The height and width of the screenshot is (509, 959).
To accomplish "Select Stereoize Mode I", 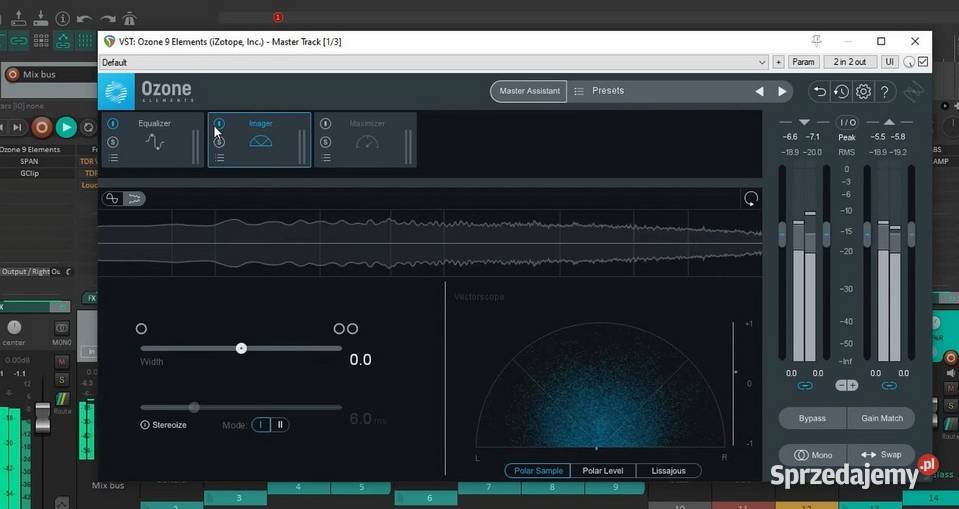I will tap(261, 425).
